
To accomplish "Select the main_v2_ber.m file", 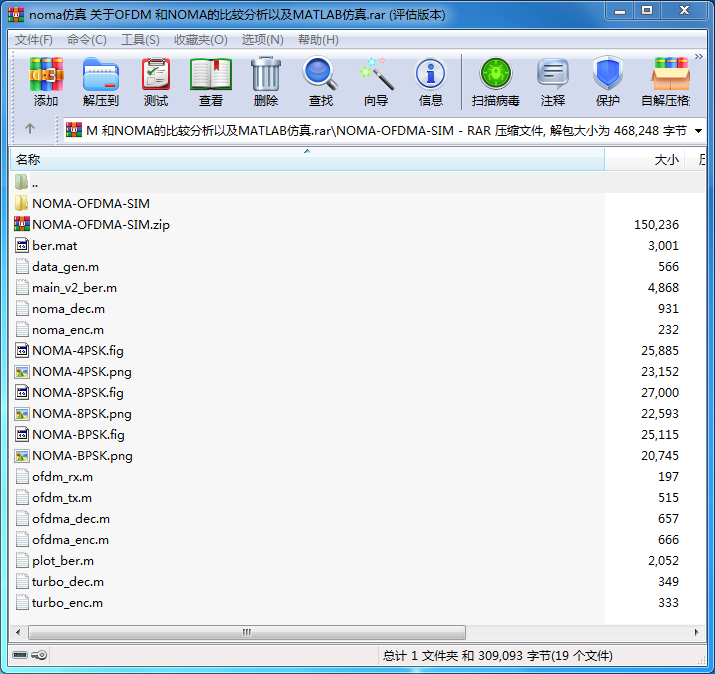I will [x=74, y=288].
